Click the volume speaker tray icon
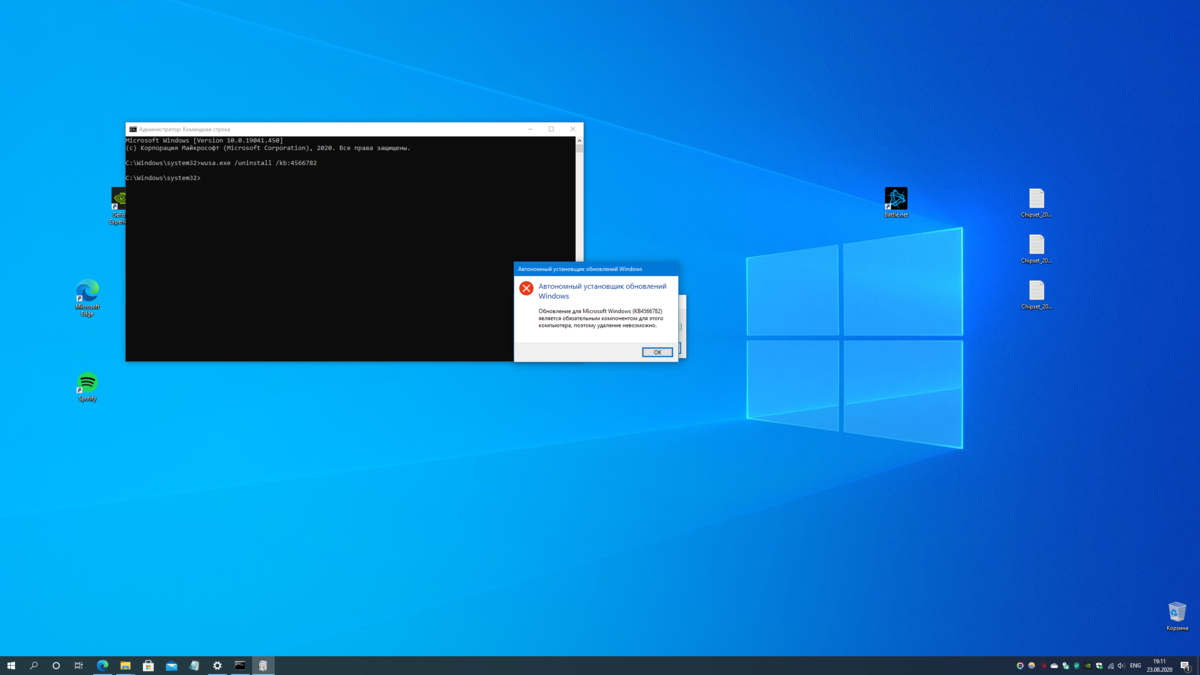 (1121, 665)
